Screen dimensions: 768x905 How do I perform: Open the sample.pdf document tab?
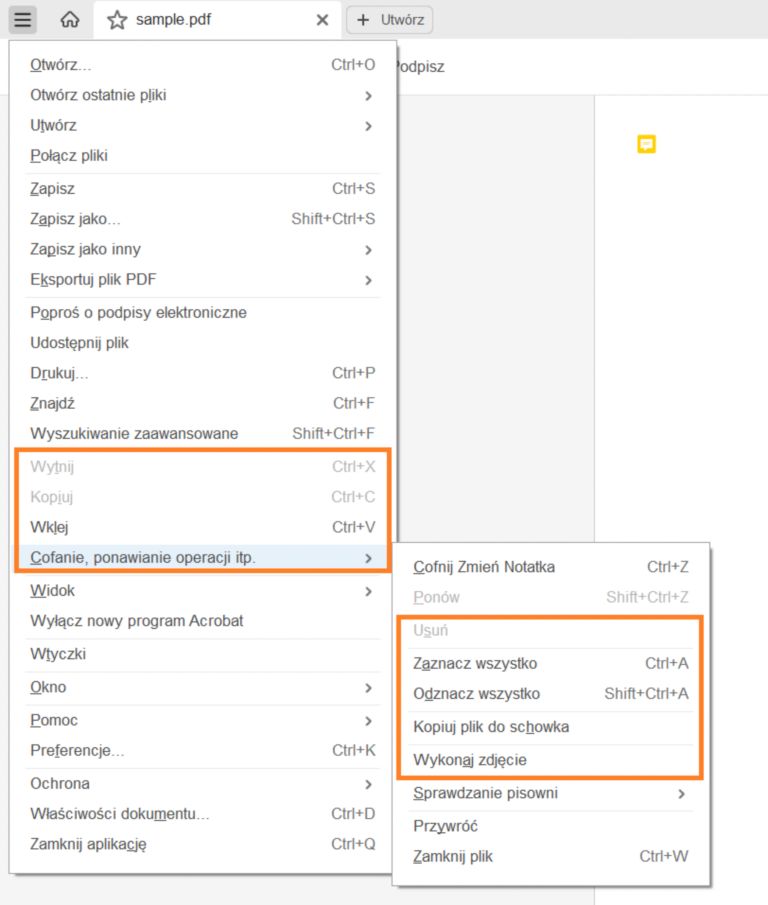[200, 20]
